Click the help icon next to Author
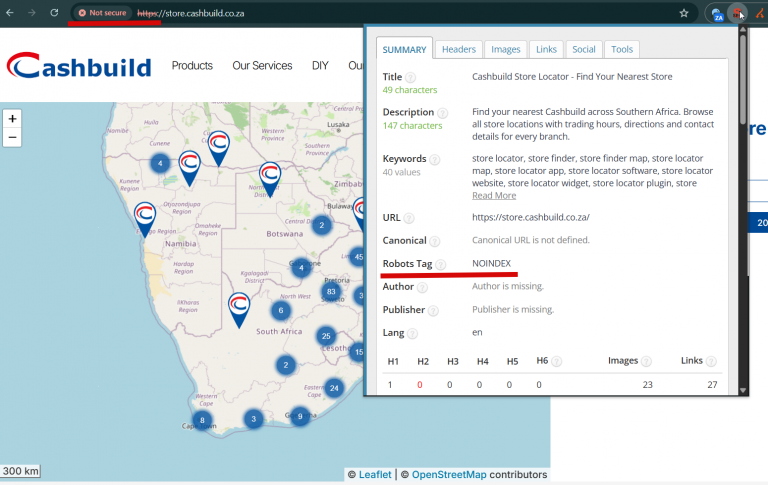The height and width of the screenshot is (485, 768). click(422, 288)
